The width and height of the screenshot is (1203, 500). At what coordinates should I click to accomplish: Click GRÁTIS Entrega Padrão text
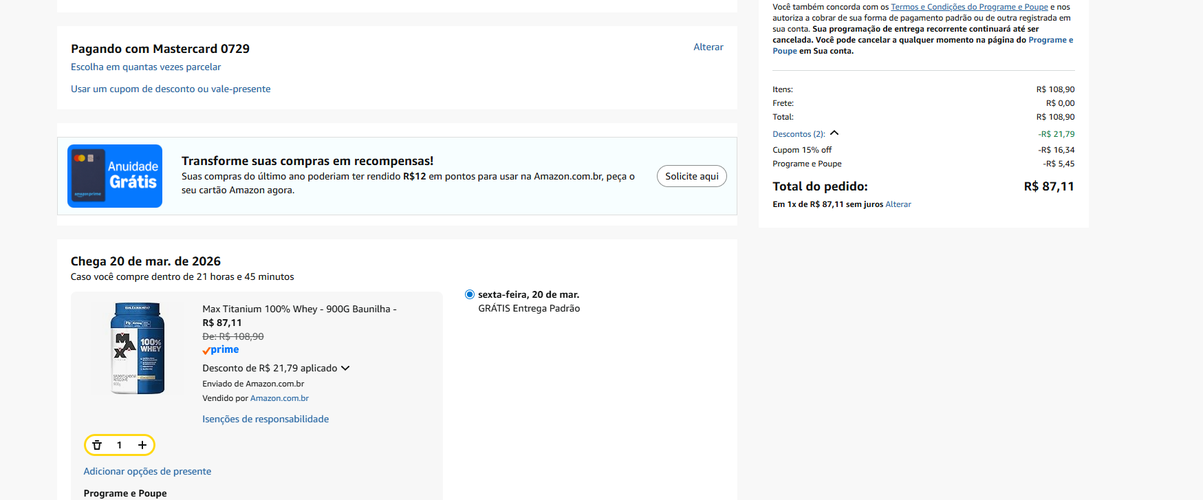529,308
